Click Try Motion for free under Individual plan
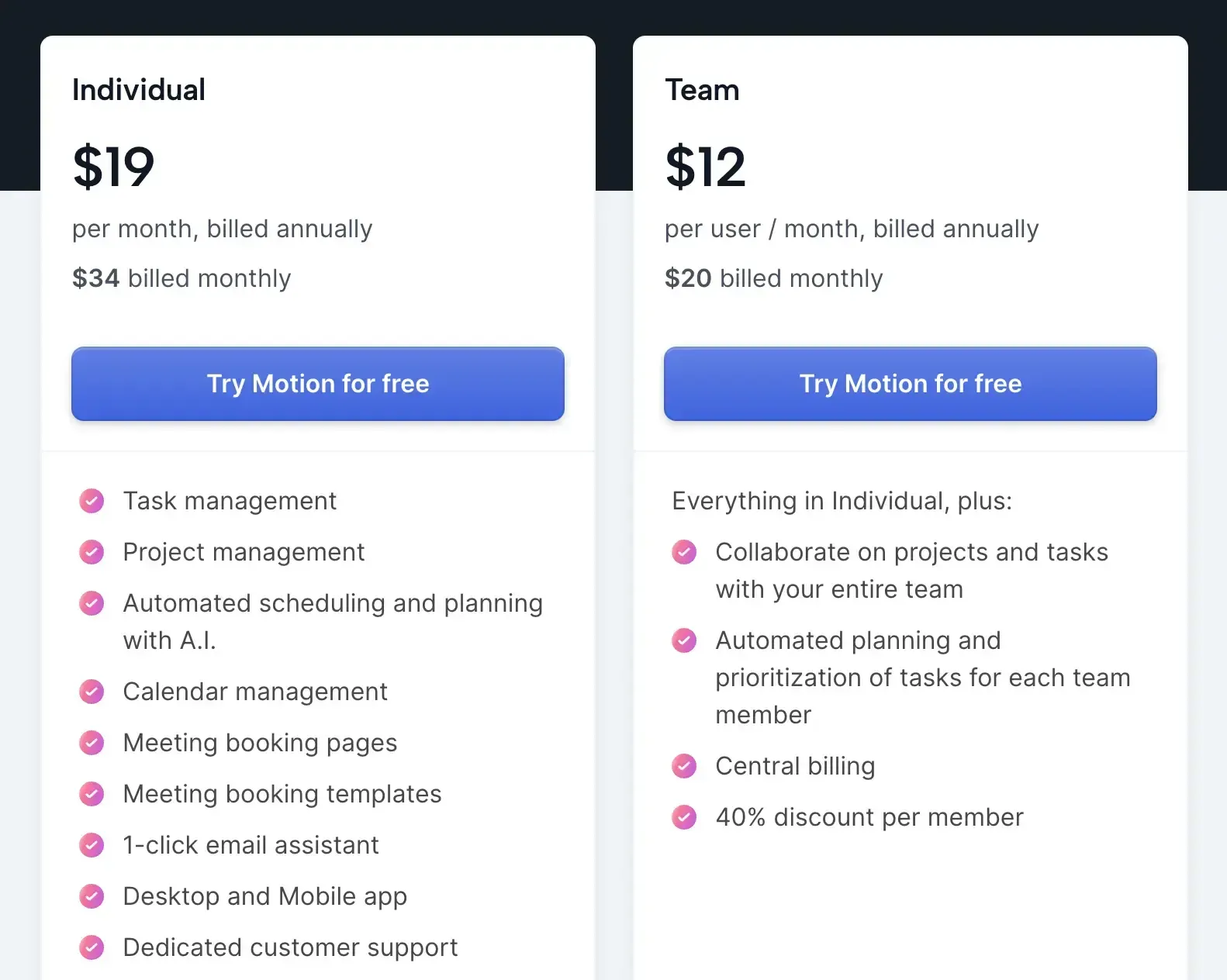Image resolution: width=1227 pixels, height=980 pixels. (x=317, y=384)
